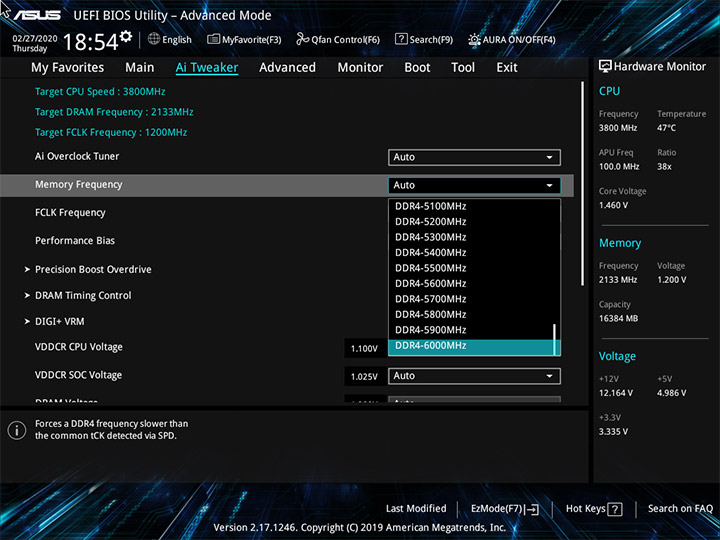Click Last Modified button

[x=416, y=509]
